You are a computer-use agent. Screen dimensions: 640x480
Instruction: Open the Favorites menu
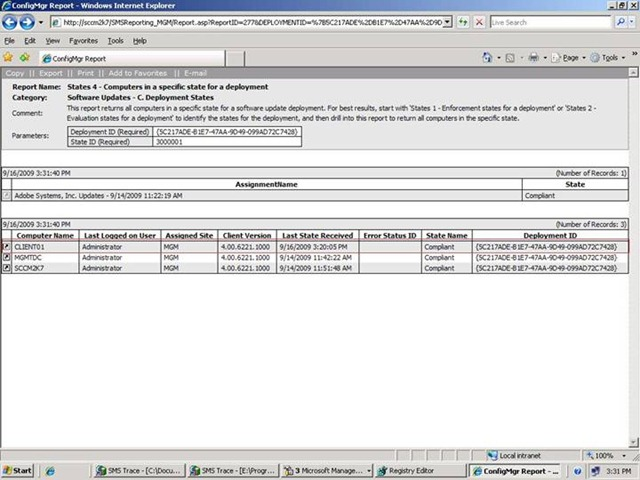[83, 41]
